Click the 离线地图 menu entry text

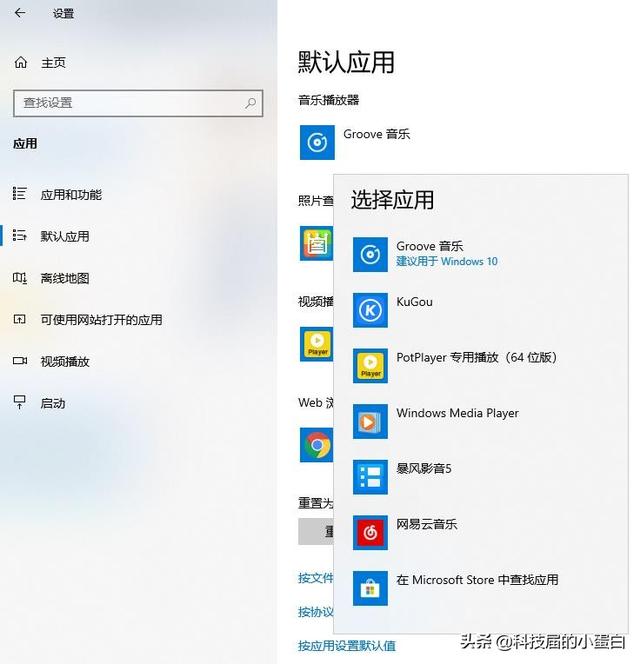tap(65, 278)
